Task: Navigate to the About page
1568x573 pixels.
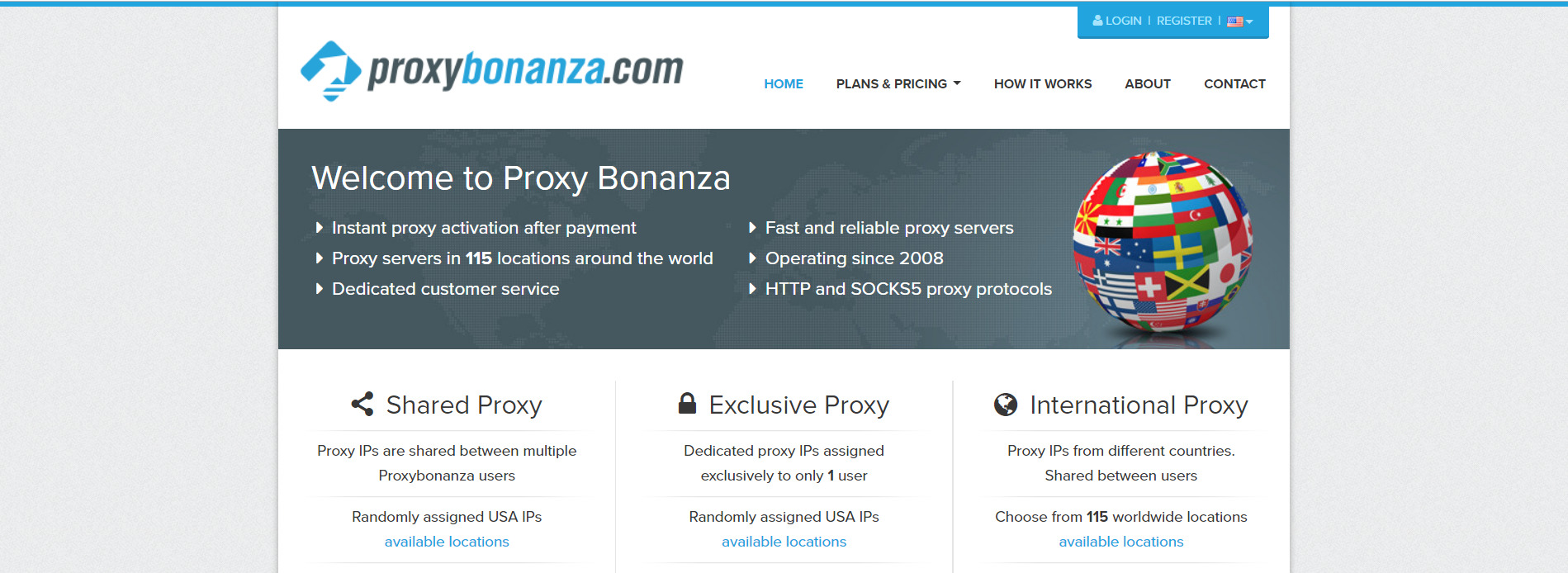Action: click(x=1148, y=84)
